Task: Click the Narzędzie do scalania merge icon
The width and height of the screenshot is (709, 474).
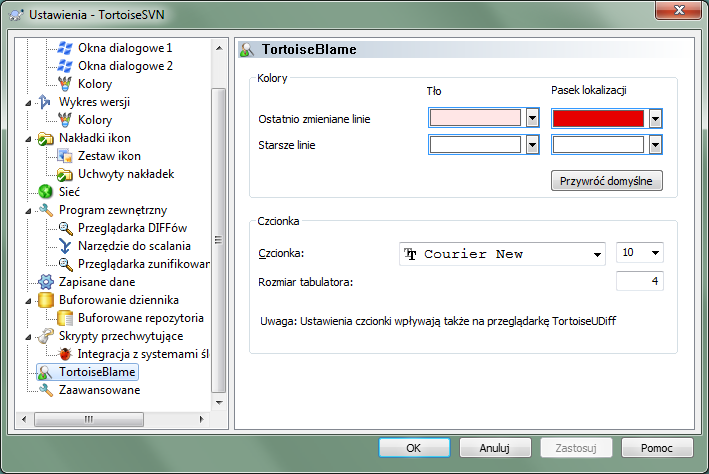Action: (x=65, y=246)
